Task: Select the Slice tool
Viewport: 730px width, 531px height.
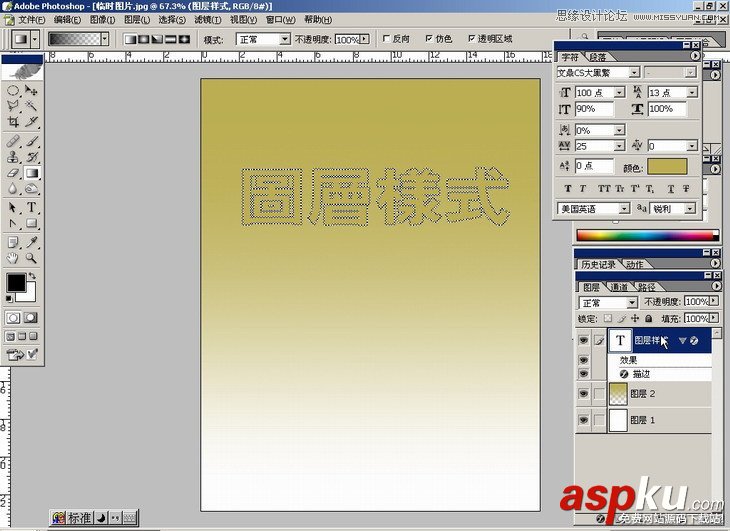Action: point(31,122)
